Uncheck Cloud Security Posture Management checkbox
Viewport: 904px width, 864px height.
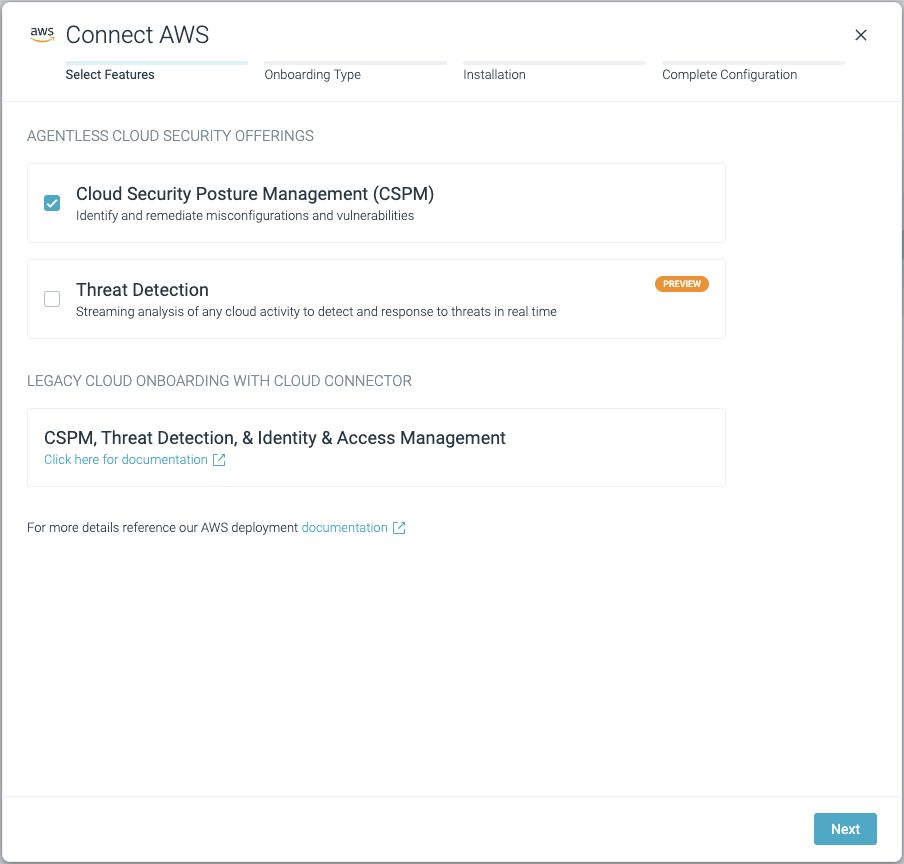click(x=52, y=203)
